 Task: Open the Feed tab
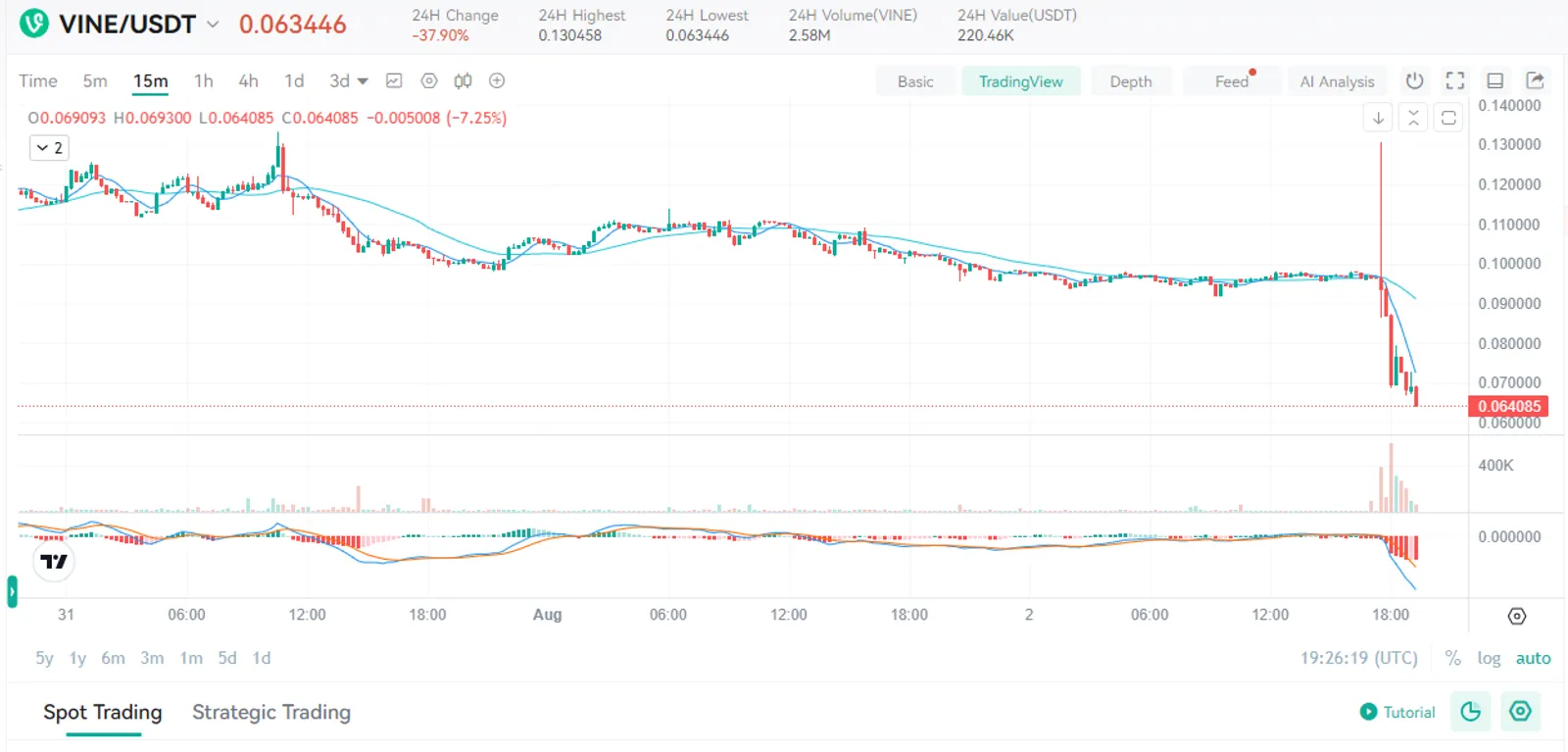click(1232, 81)
